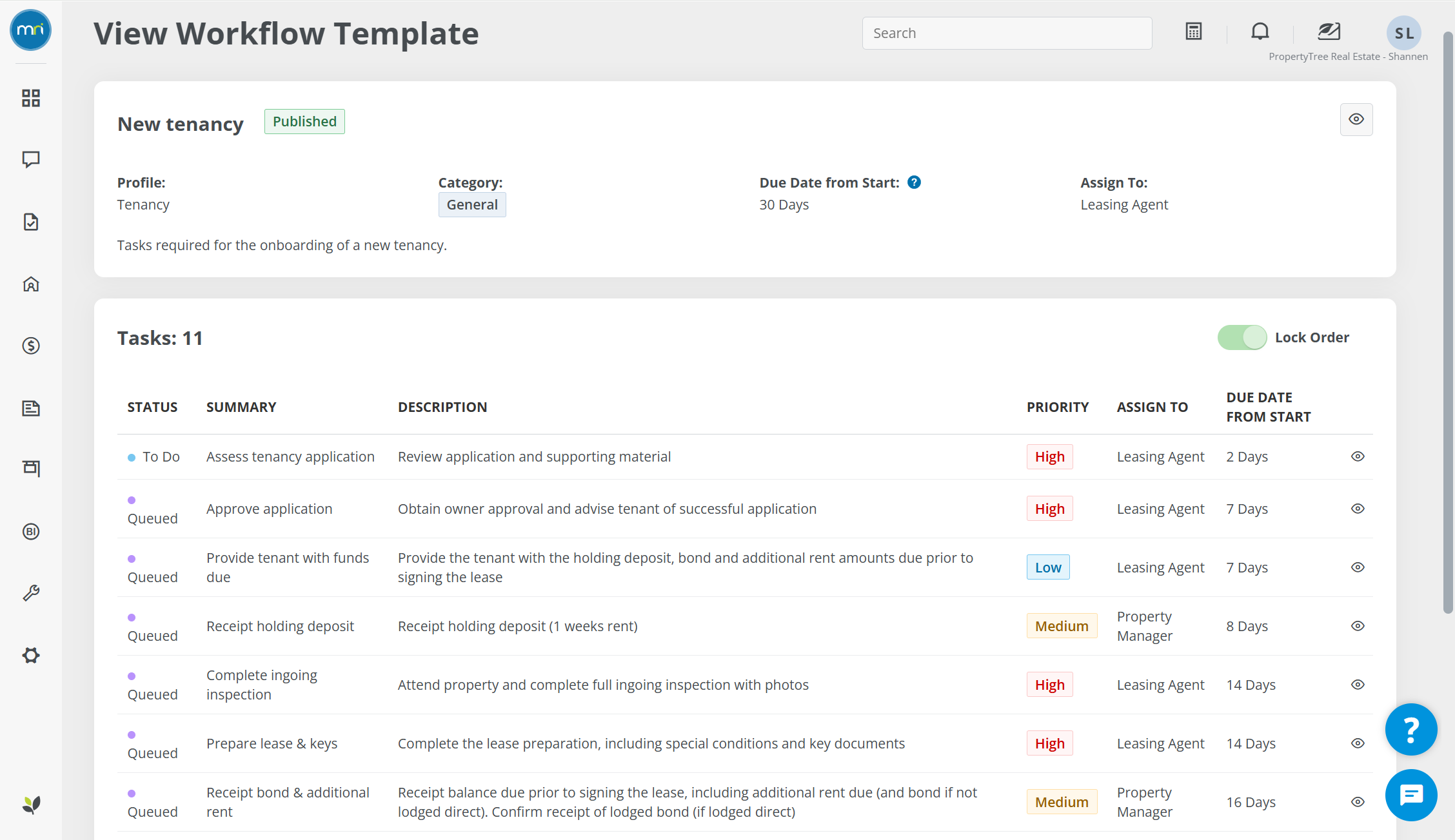Screen dimensions: 1455x840
Task: Open the maintenance wrench sidebar icon
Action: point(31,593)
